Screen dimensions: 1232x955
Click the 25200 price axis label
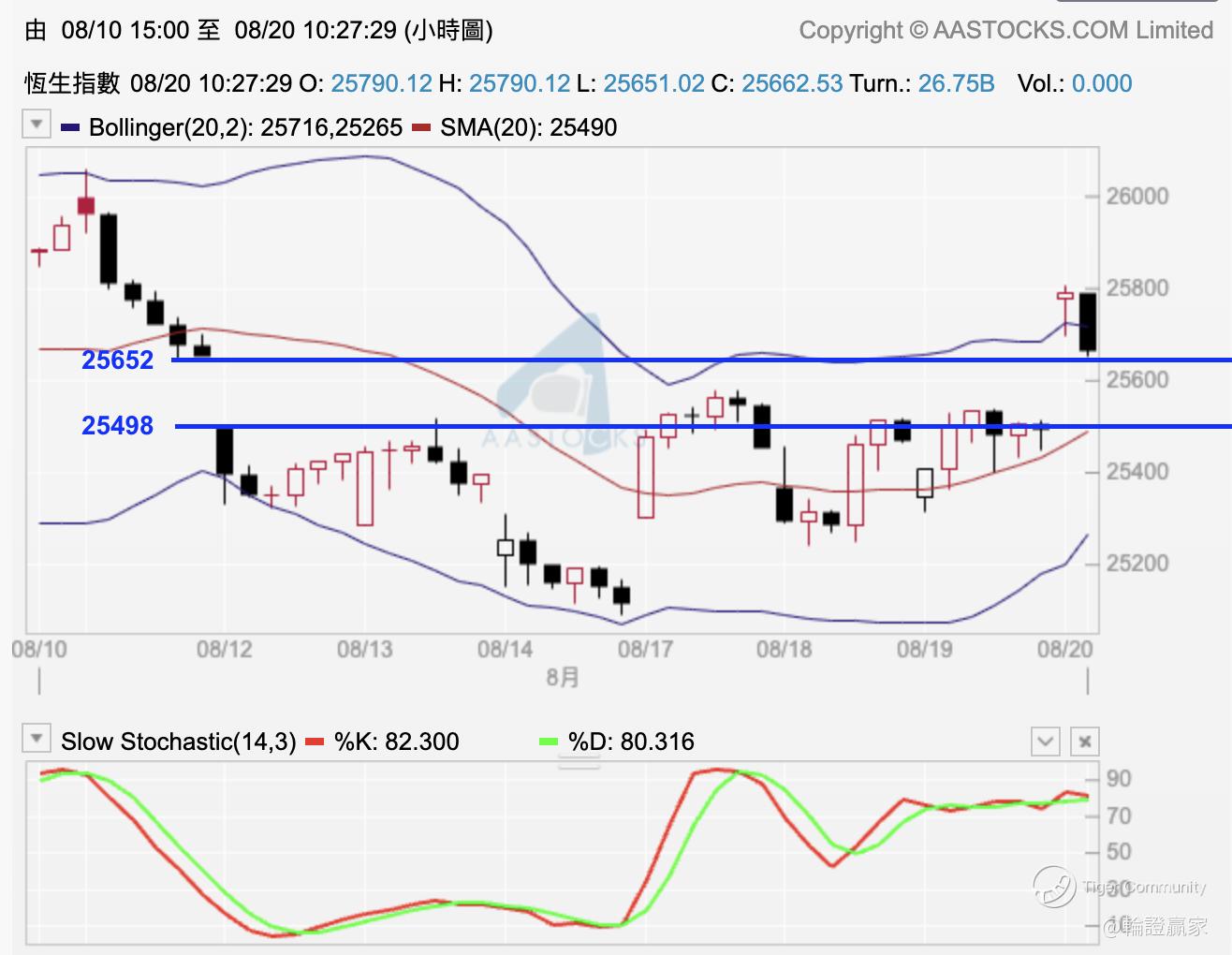click(1137, 564)
